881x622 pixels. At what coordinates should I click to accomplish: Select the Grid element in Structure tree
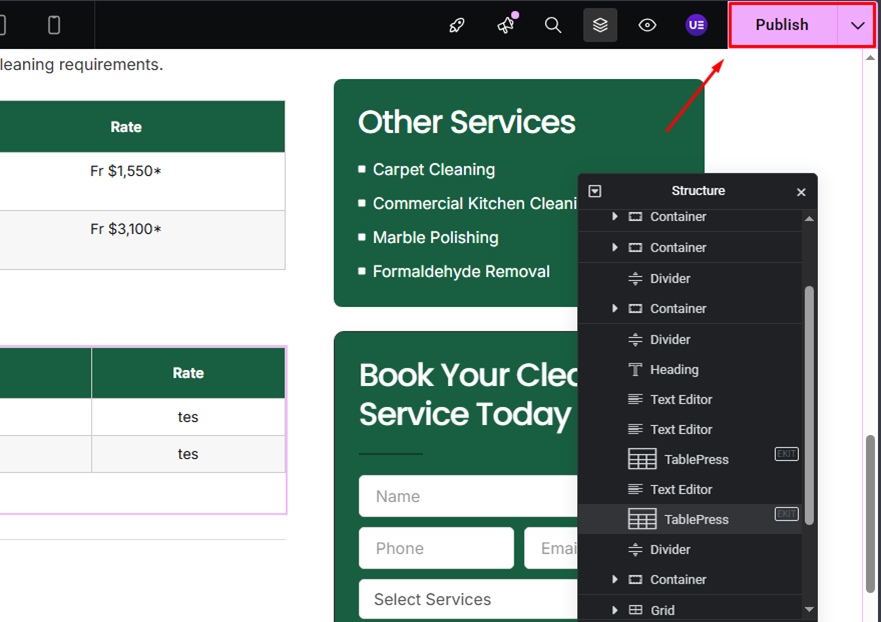coord(662,610)
